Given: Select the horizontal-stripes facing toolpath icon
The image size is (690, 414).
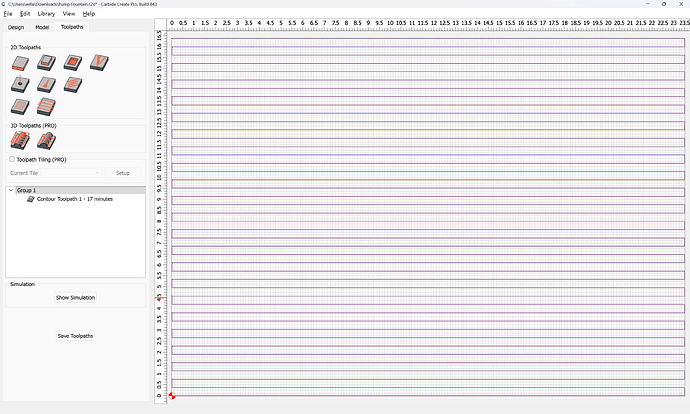Looking at the screenshot, I should 46,106.
